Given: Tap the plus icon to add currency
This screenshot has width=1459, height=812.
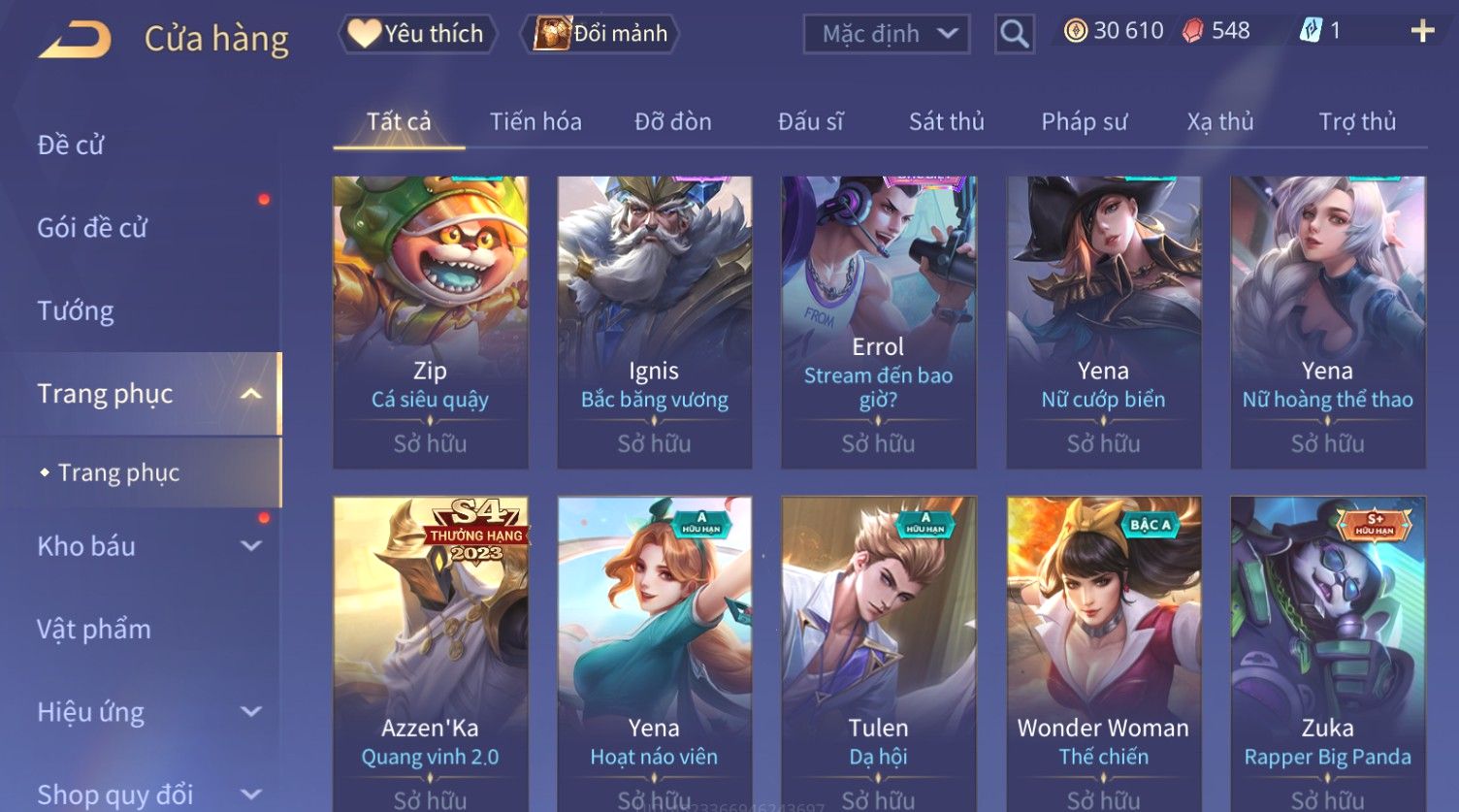Looking at the screenshot, I should 1422,32.
